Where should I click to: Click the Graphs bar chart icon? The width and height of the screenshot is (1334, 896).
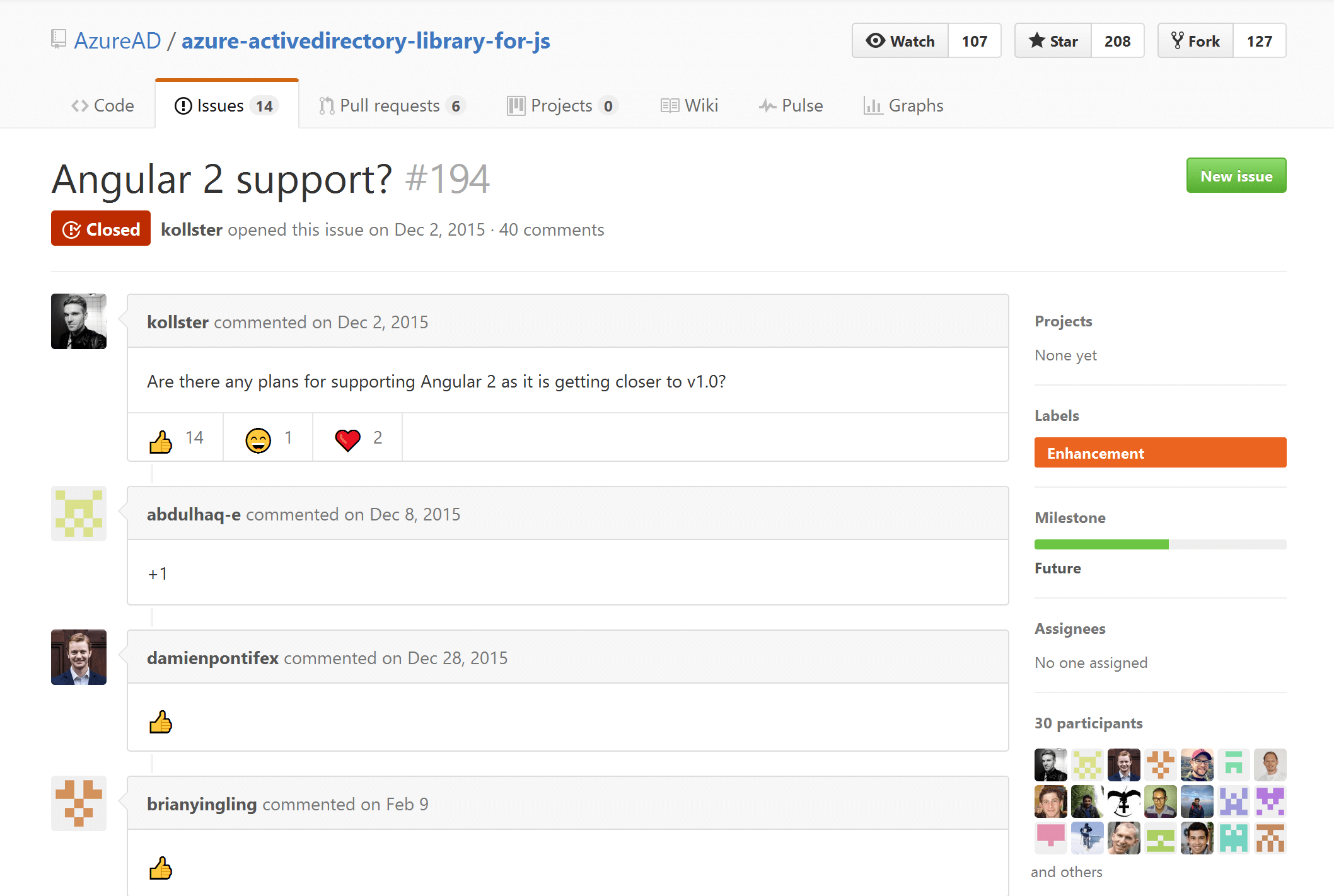(873, 106)
